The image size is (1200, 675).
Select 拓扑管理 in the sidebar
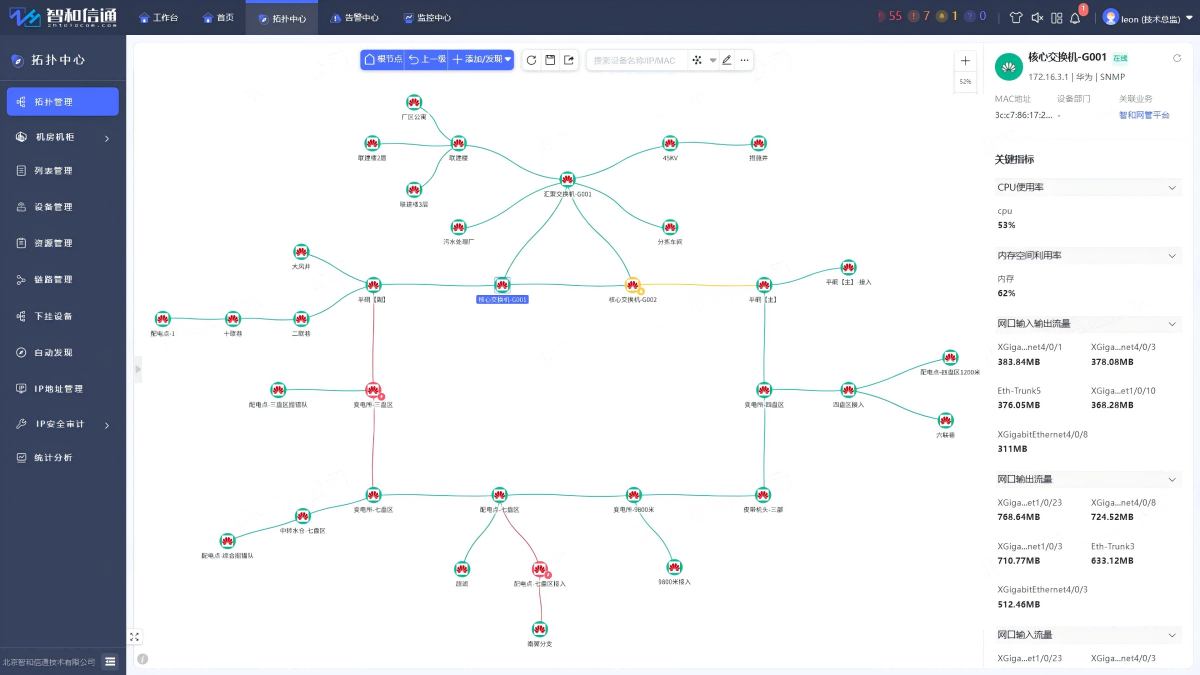pos(62,101)
